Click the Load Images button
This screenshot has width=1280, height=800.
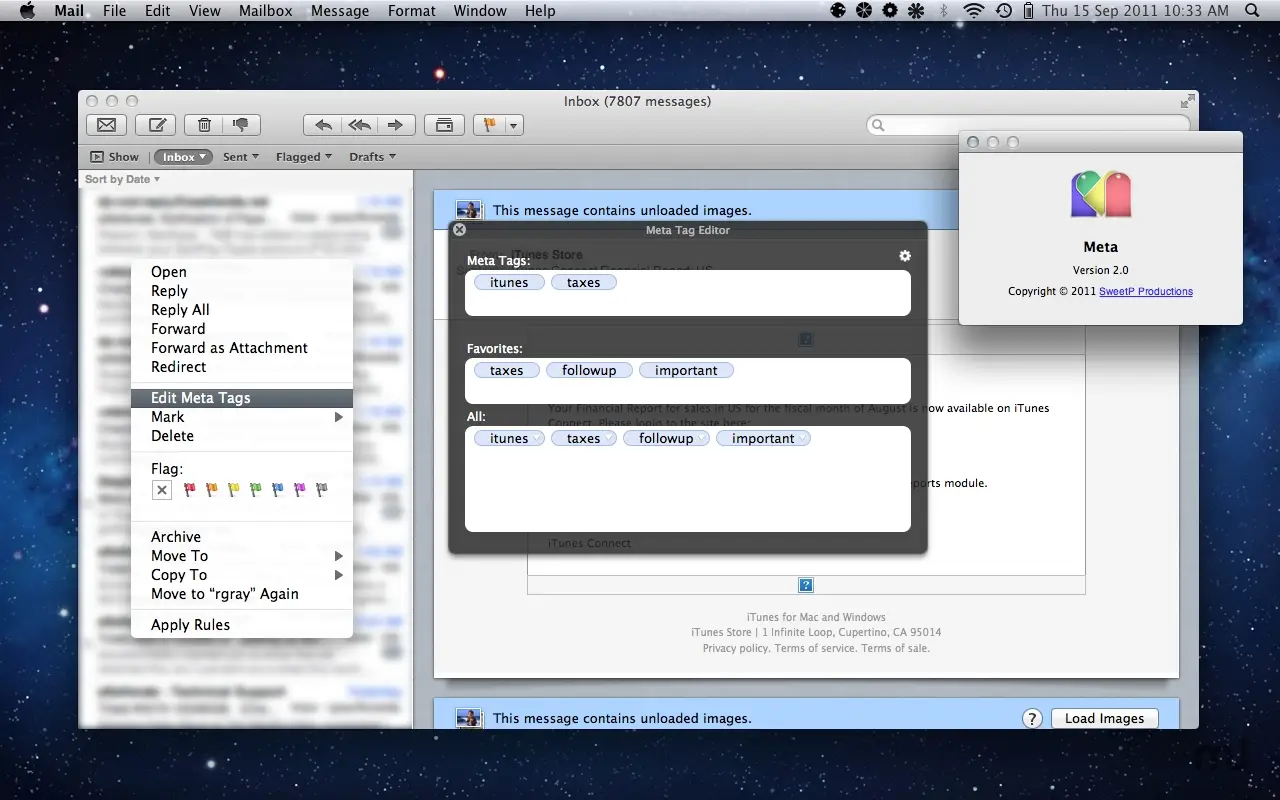(x=1104, y=718)
